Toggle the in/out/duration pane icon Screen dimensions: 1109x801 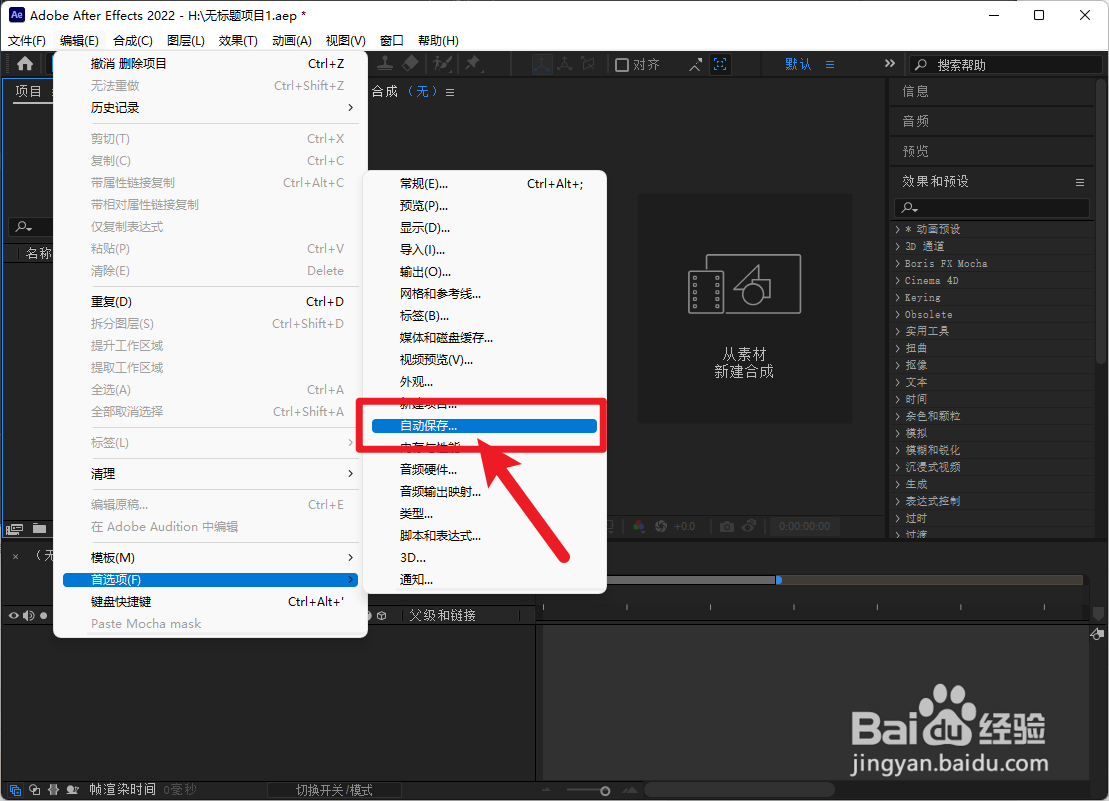pyautogui.click(x=53, y=790)
